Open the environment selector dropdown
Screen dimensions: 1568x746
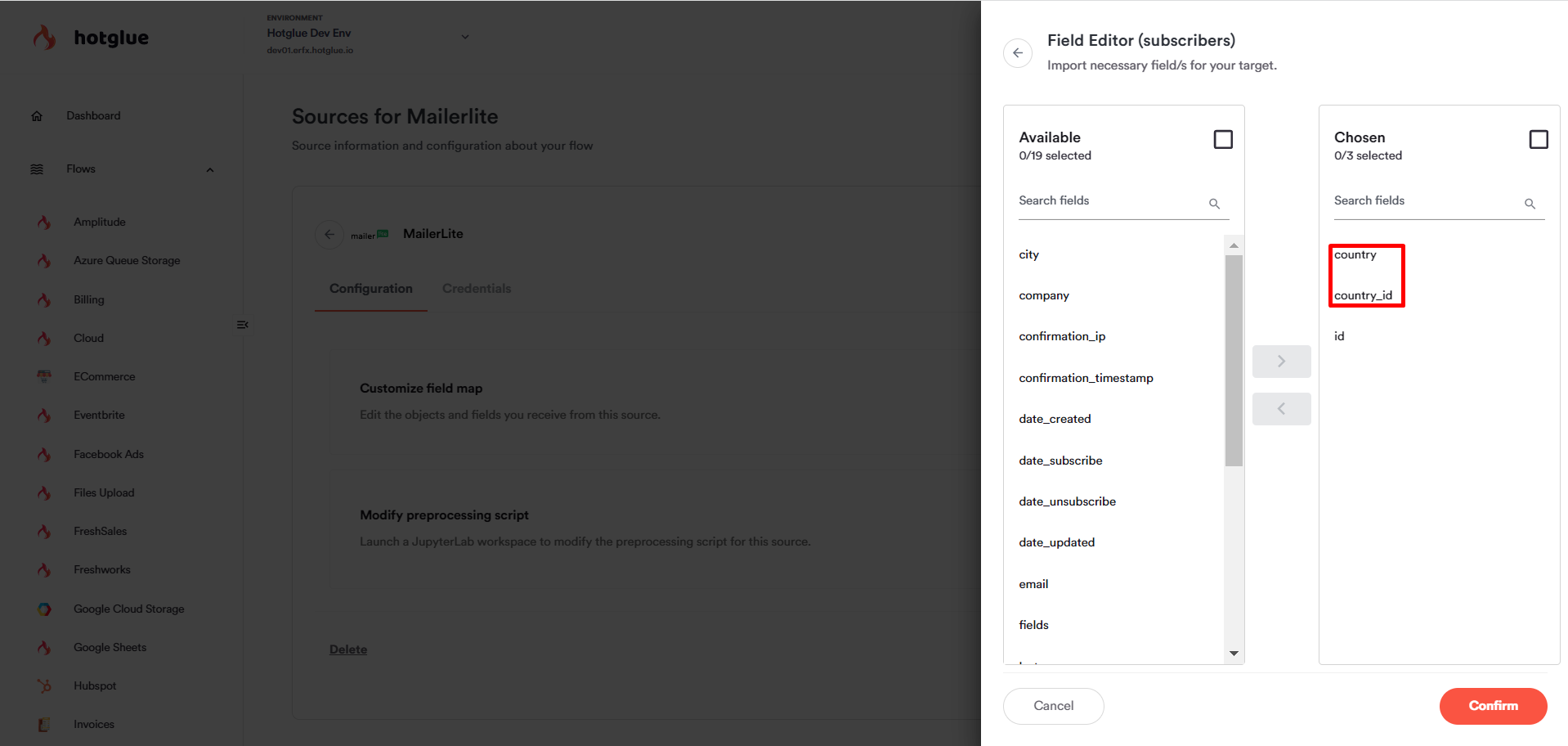click(x=465, y=37)
